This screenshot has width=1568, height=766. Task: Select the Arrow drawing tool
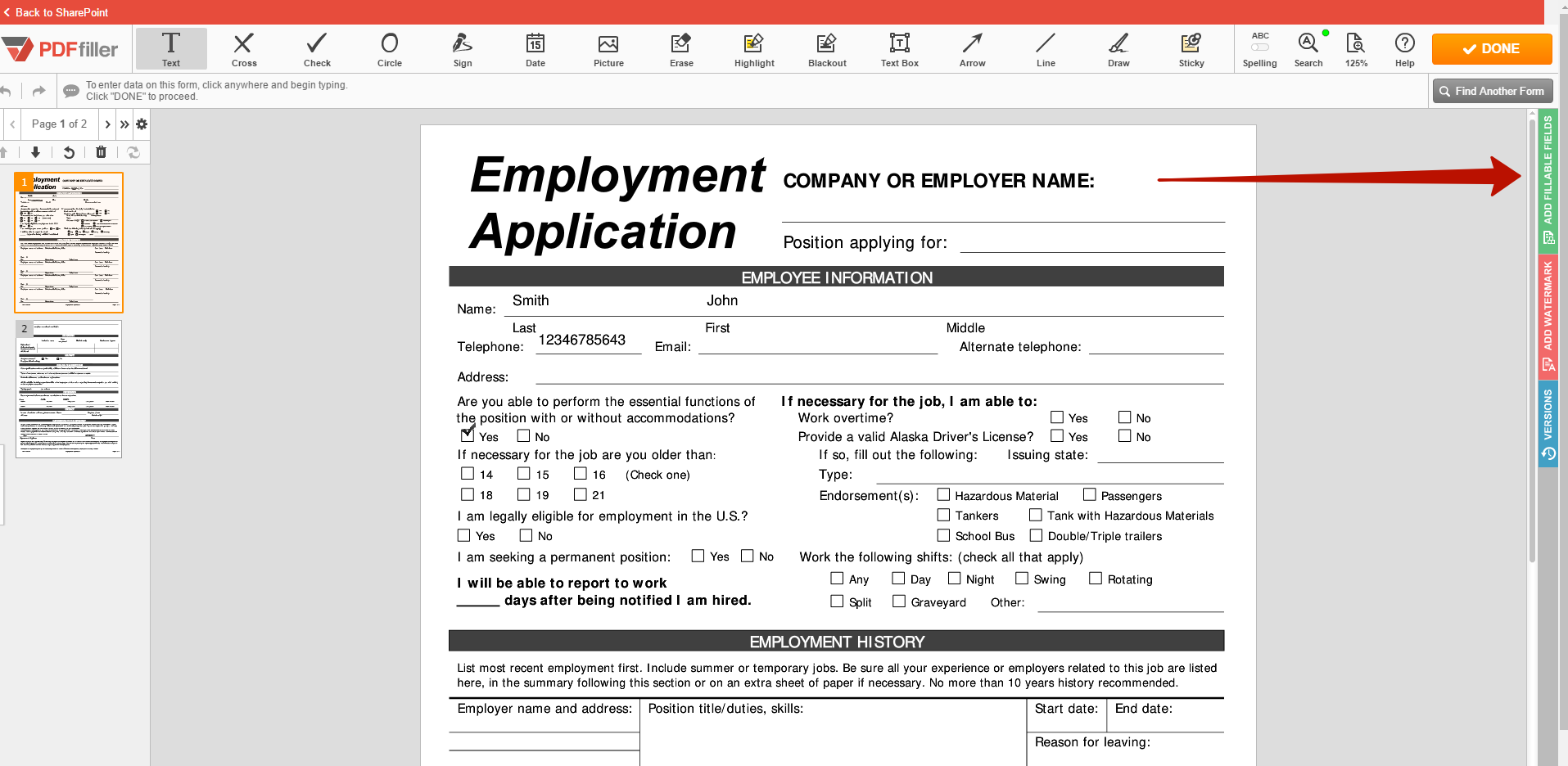[x=973, y=48]
